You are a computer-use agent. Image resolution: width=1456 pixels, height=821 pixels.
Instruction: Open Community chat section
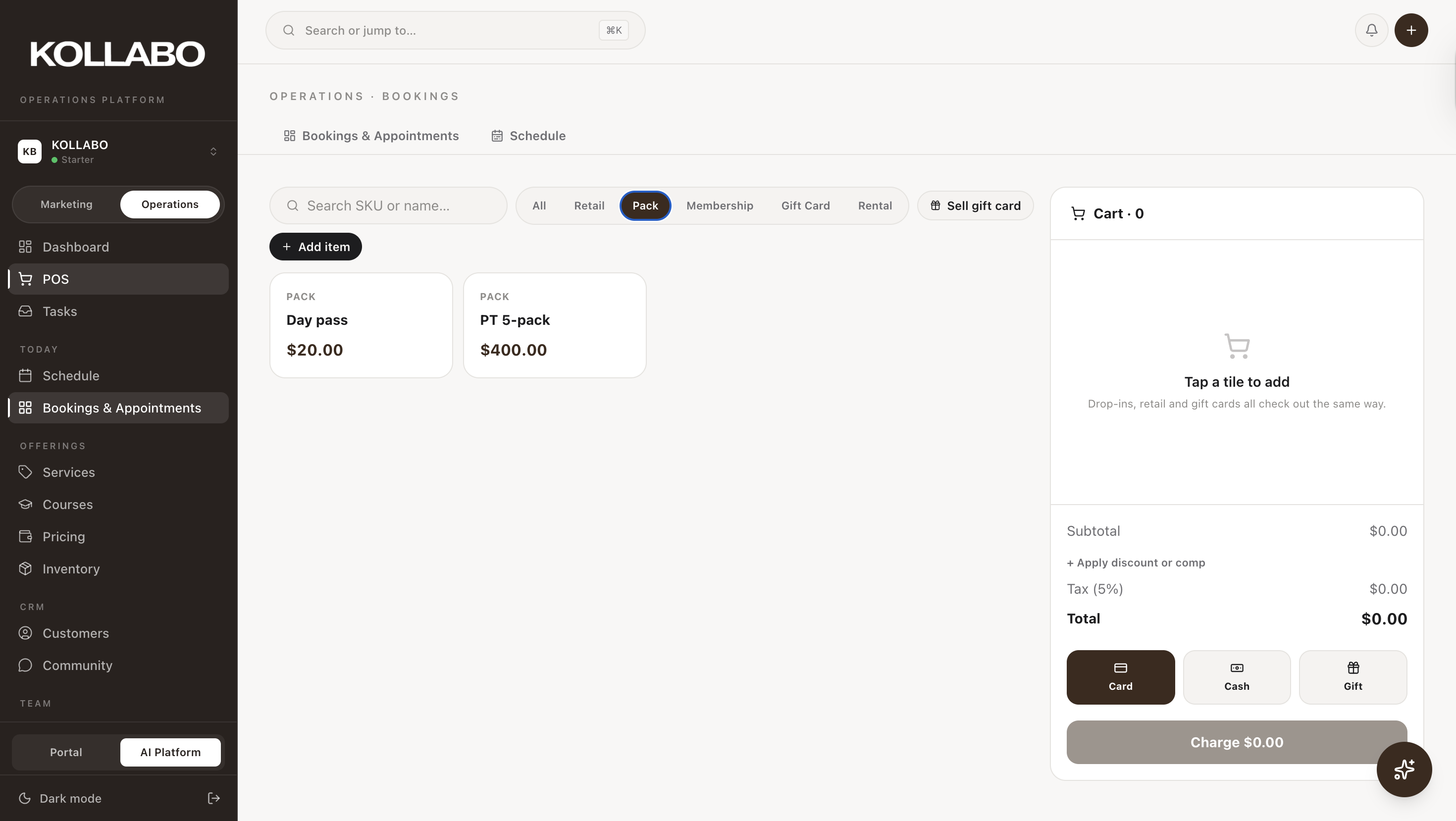[77, 665]
